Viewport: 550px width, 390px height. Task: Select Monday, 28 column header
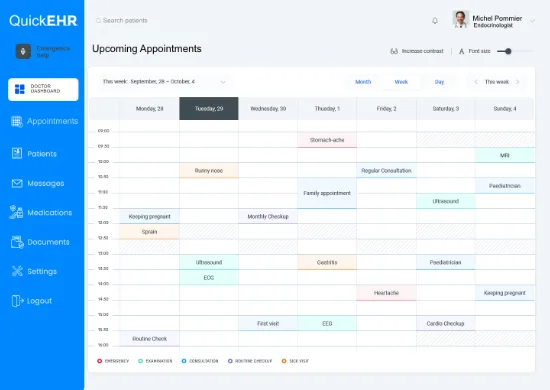coord(149,109)
